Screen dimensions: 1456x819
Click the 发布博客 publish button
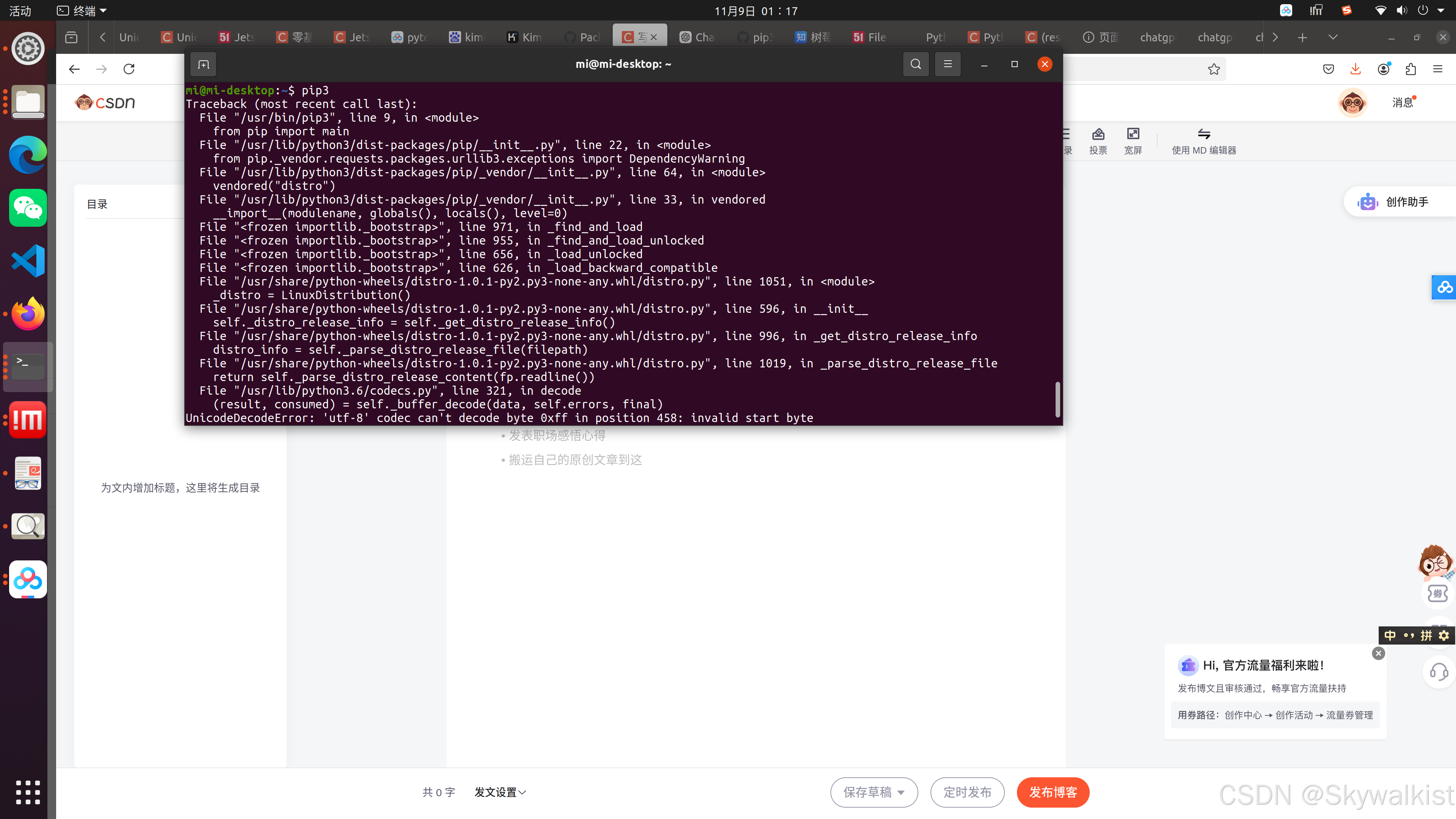click(1053, 792)
